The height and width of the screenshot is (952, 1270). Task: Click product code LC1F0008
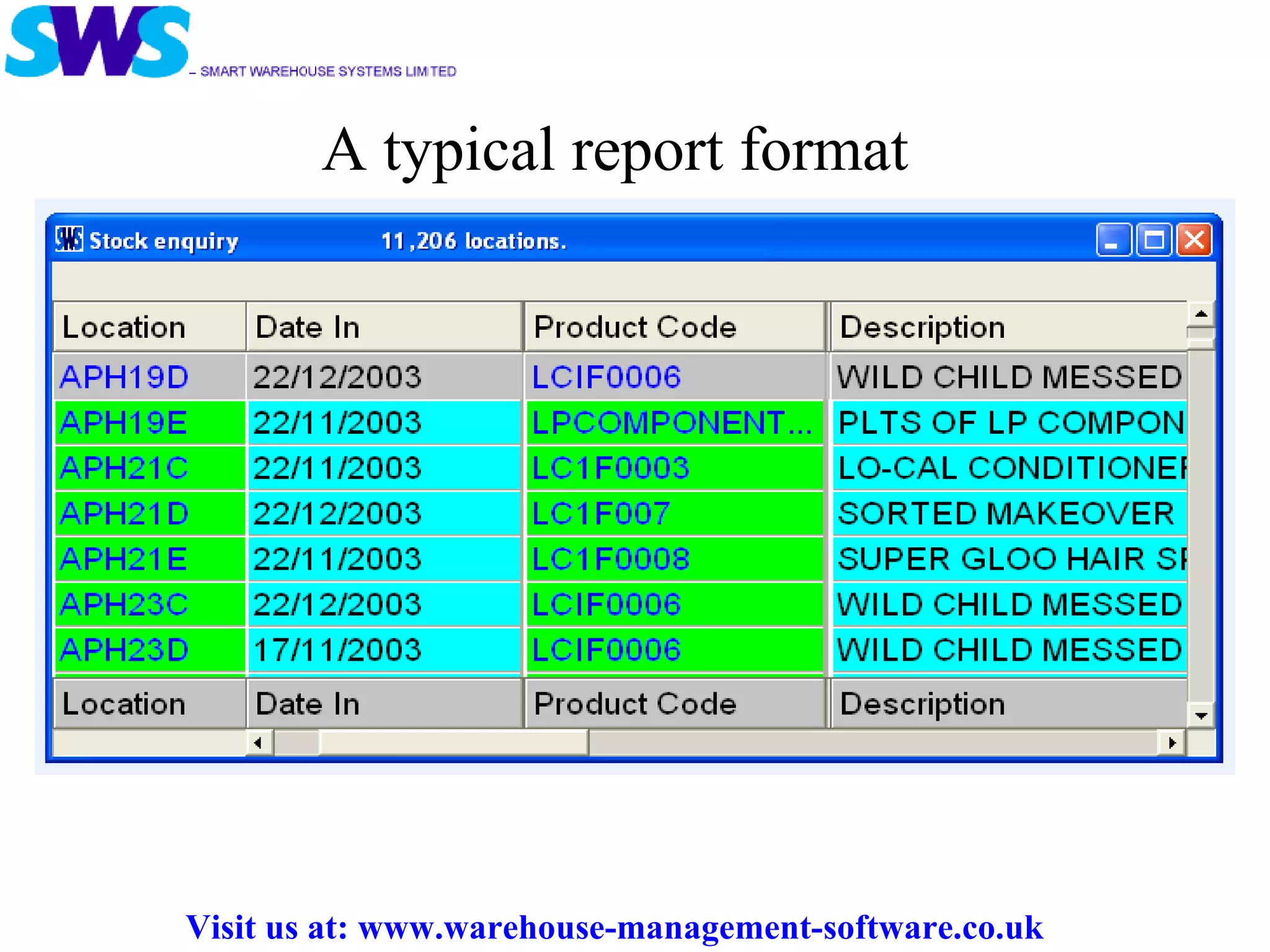[x=674, y=559]
